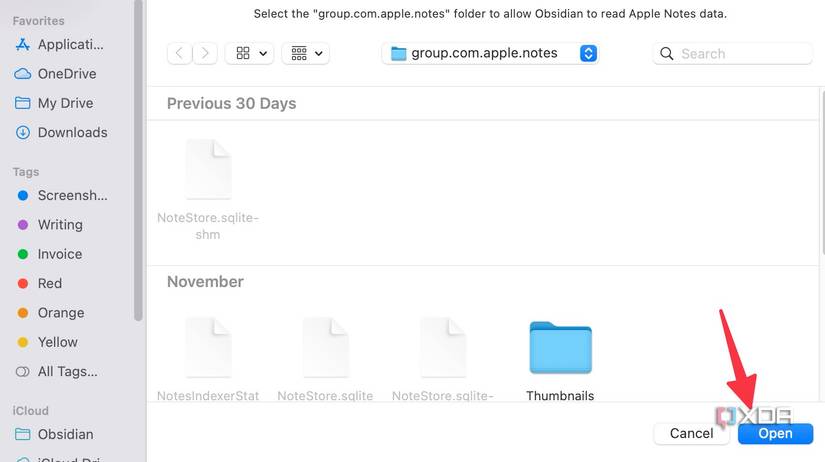This screenshot has height=462, width=825.
Task: Click the iCloud section heading
Action: click(x=31, y=411)
